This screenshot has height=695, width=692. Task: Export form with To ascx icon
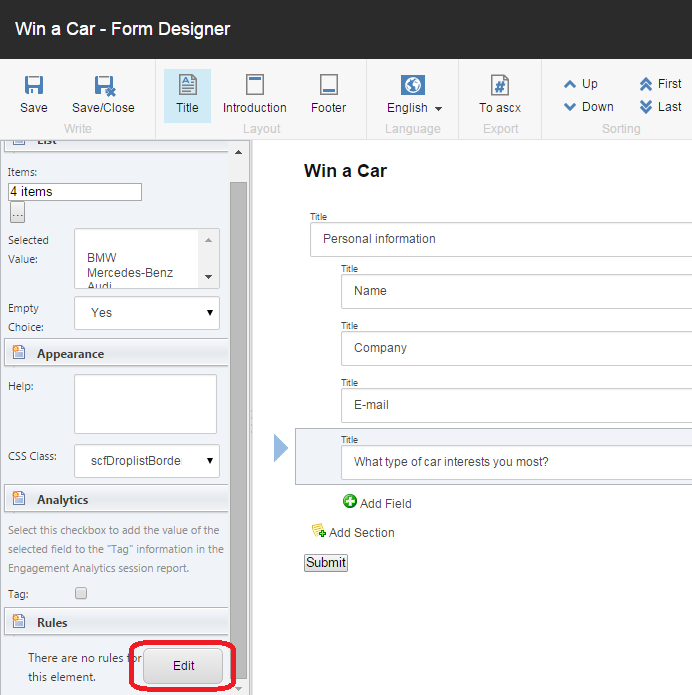pos(499,94)
